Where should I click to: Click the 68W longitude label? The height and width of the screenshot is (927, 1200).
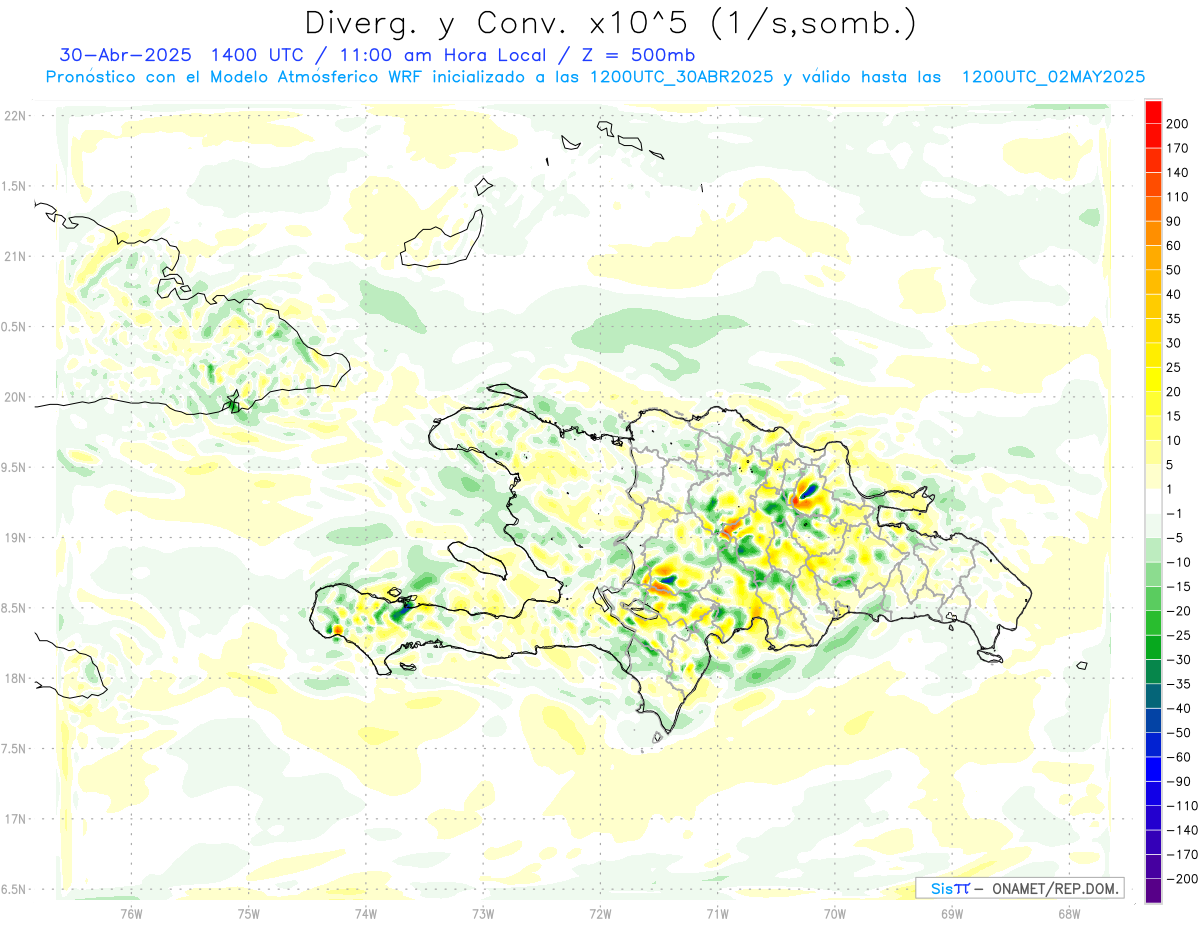click(x=1069, y=914)
